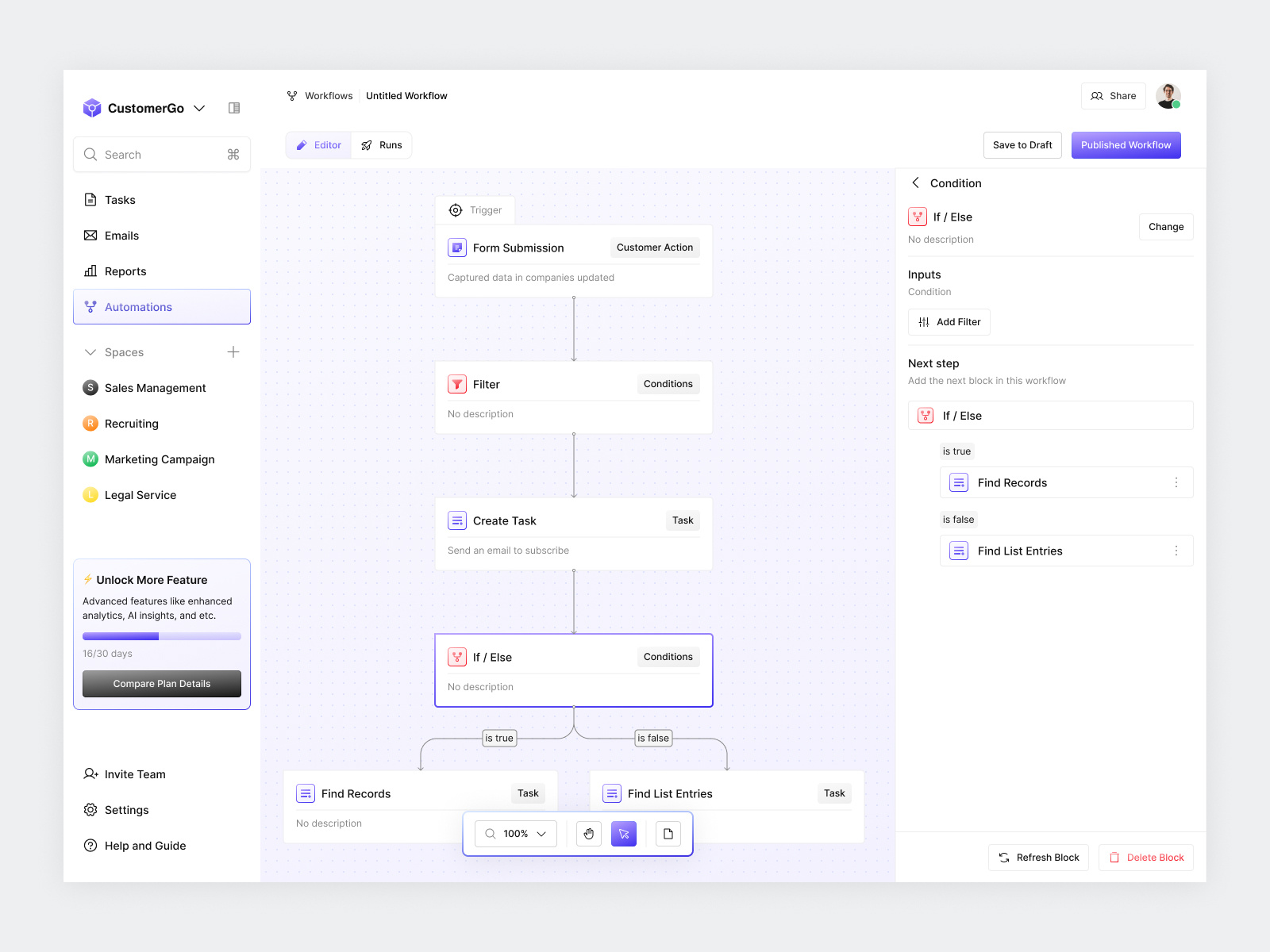Open the kebab menu on Find List Entries block
Screen dimensions: 1270x952
(1177, 551)
